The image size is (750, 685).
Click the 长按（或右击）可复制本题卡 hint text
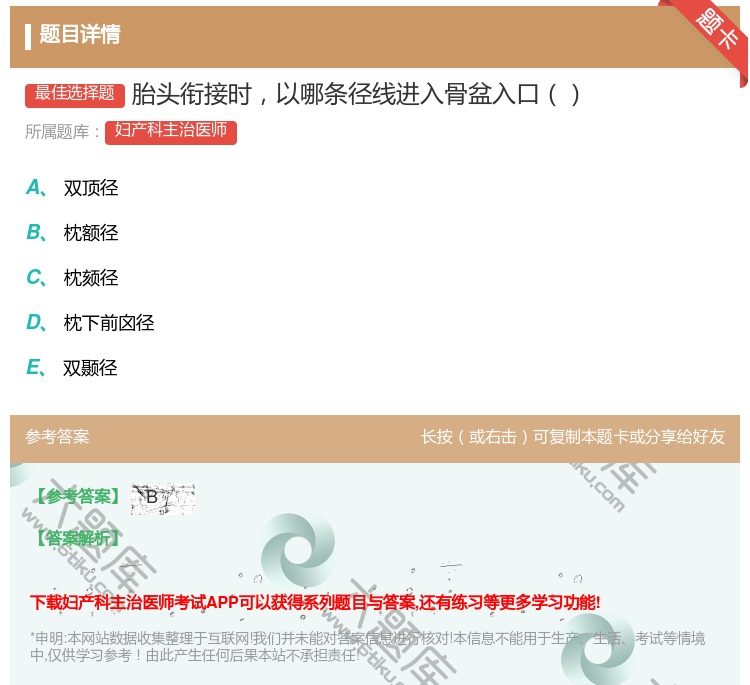point(573,436)
